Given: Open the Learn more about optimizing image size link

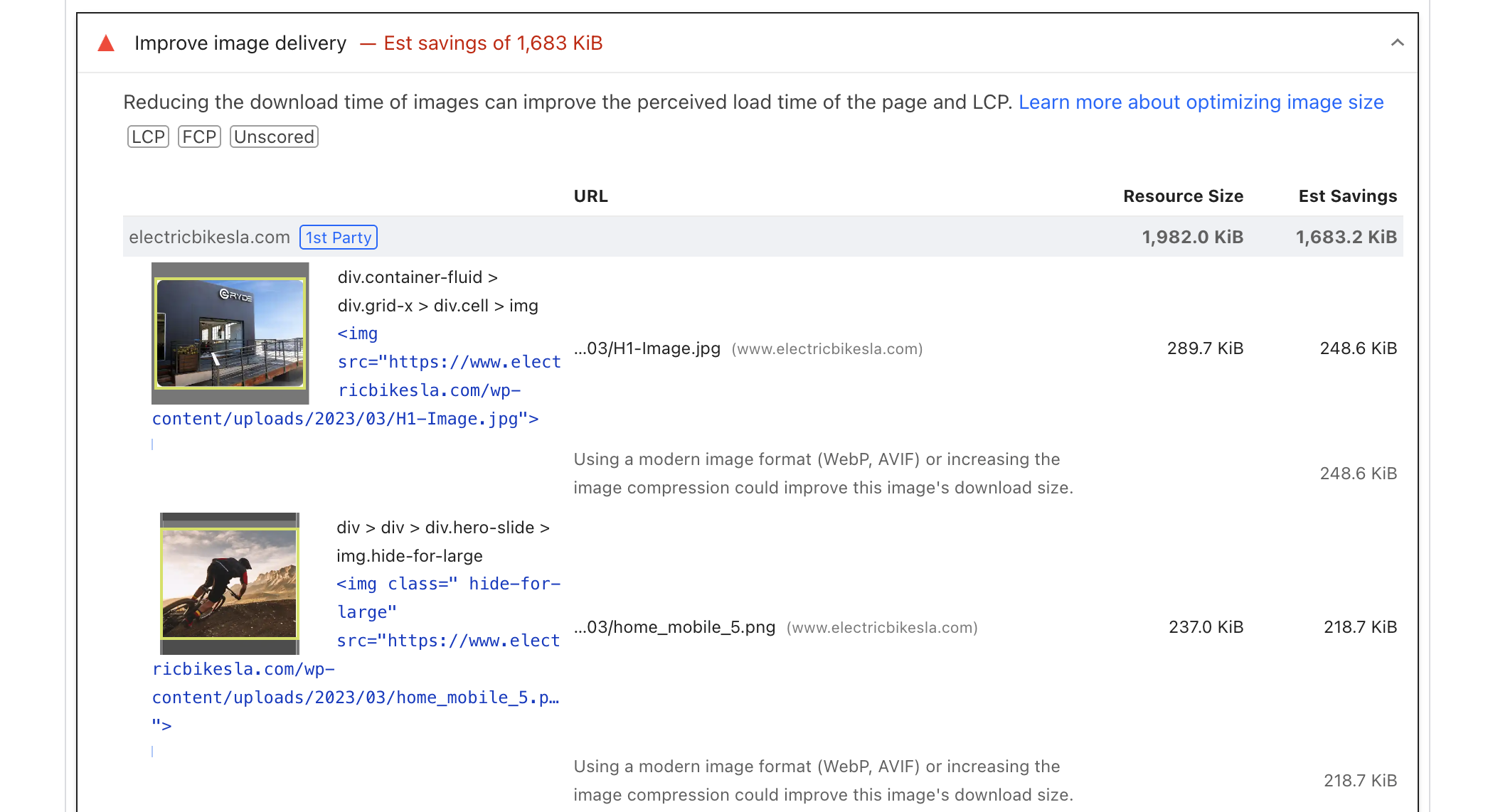Looking at the screenshot, I should pos(1201,102).
